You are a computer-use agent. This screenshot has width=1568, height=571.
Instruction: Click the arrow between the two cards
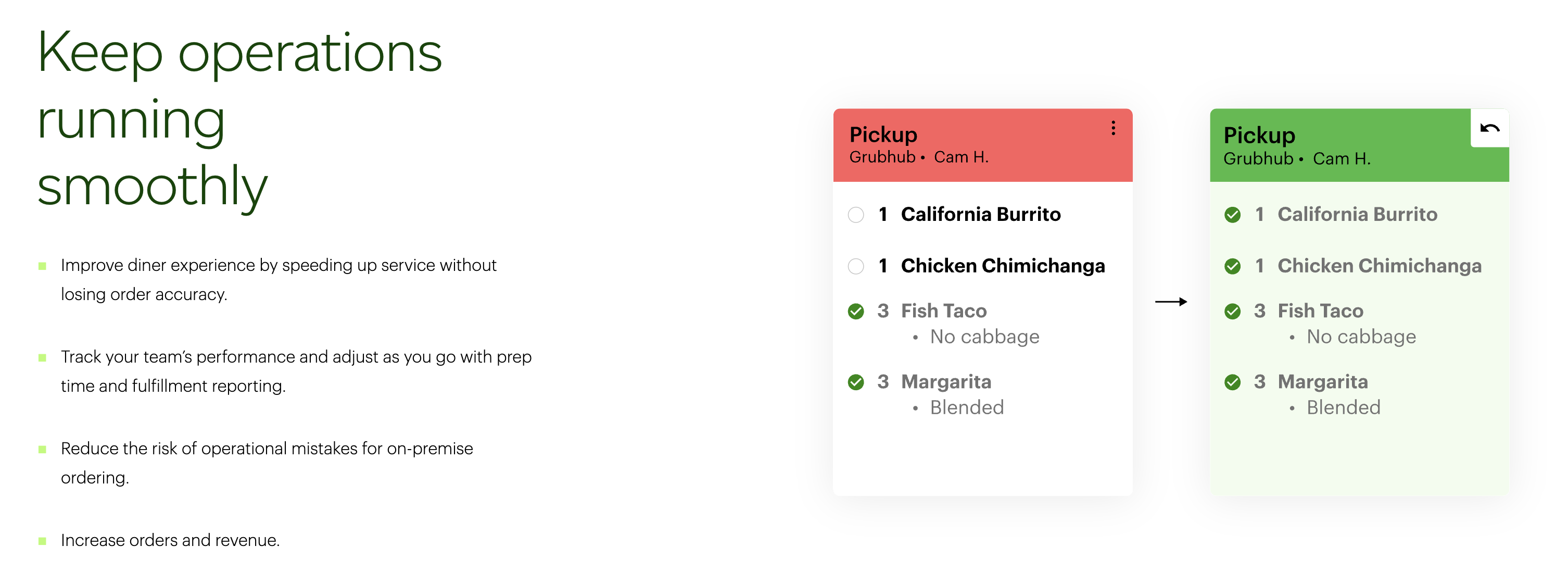1170,302
